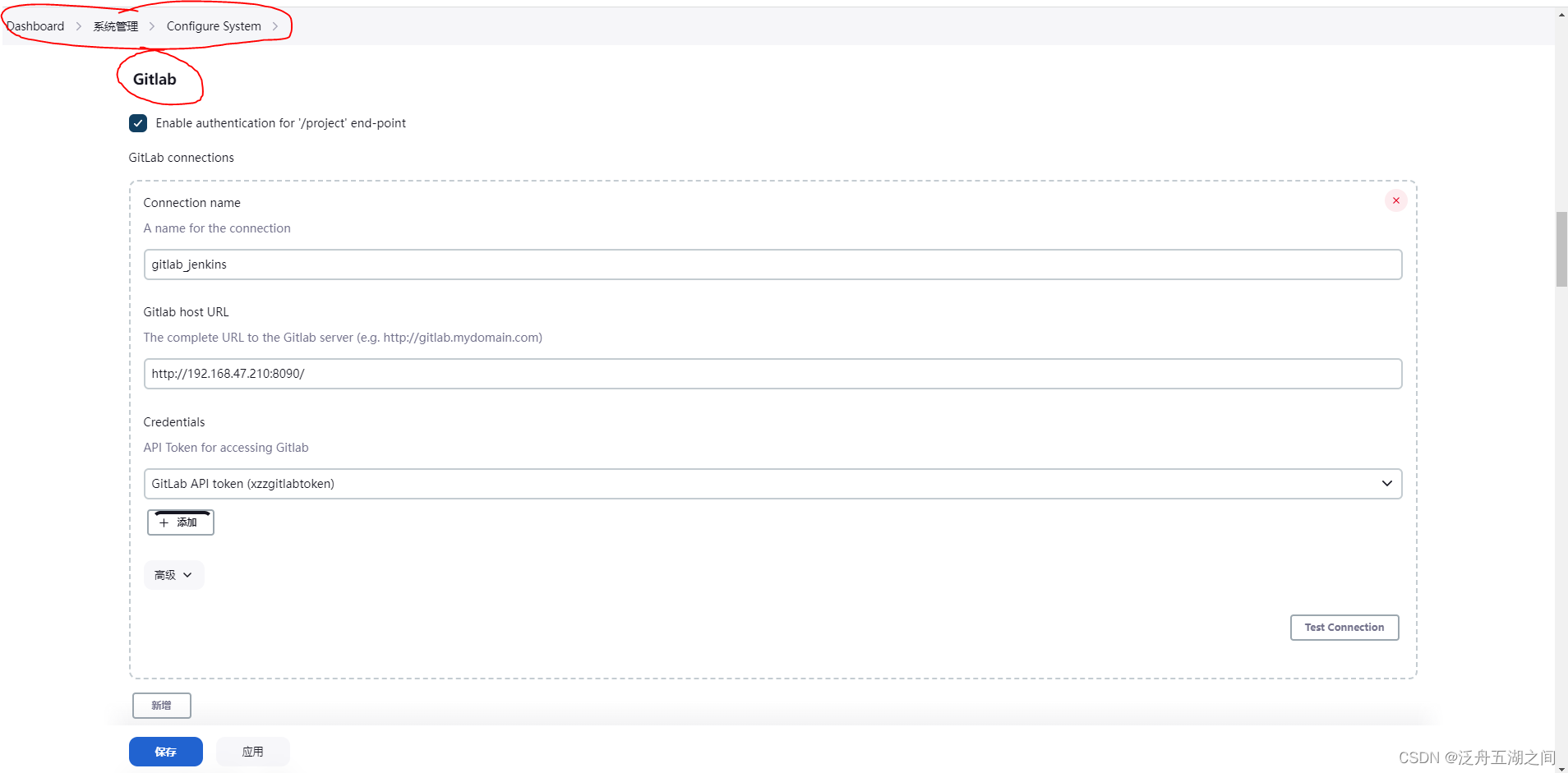The width and height of the screenshot is (1568, 773).
Task: Expand the 高级 advanced options
Action: pyautogui.click(x=173, y=575)
